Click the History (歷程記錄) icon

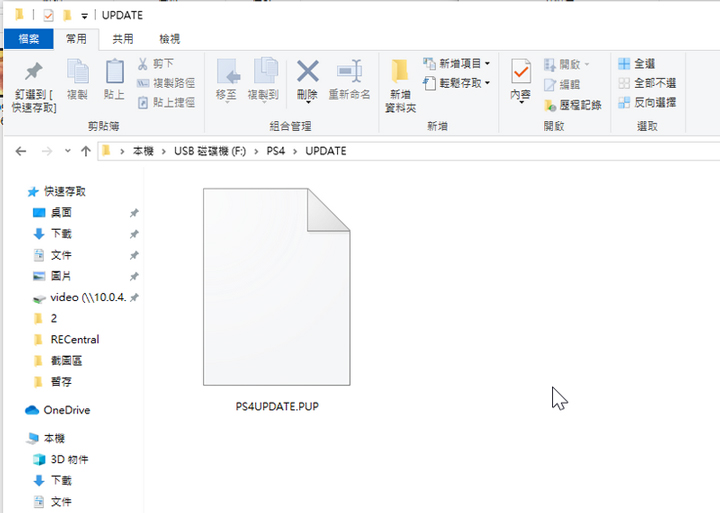coord(550,106)
